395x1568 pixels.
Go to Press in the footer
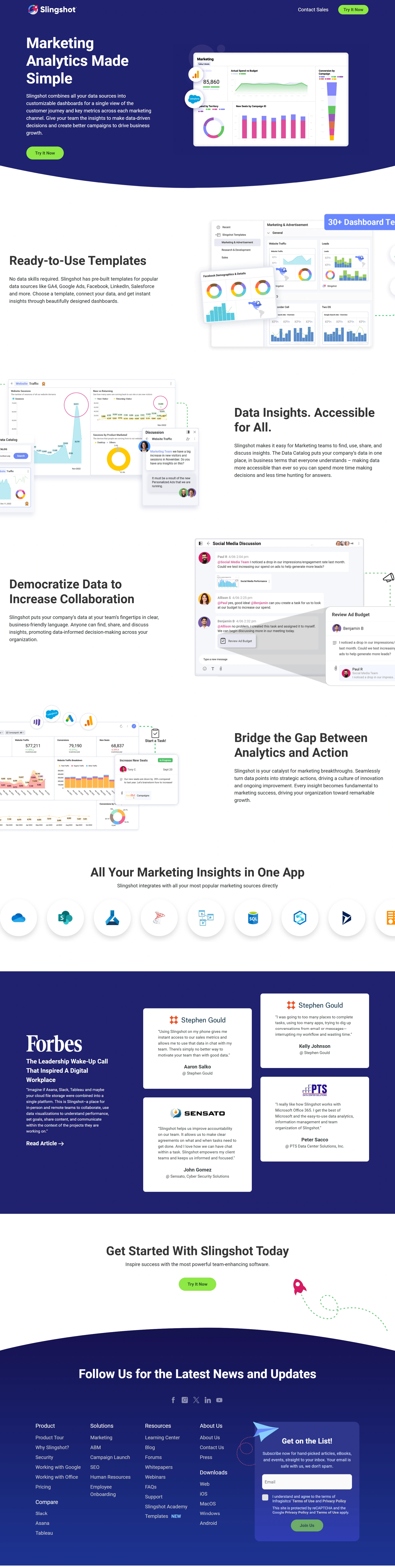206,1457
